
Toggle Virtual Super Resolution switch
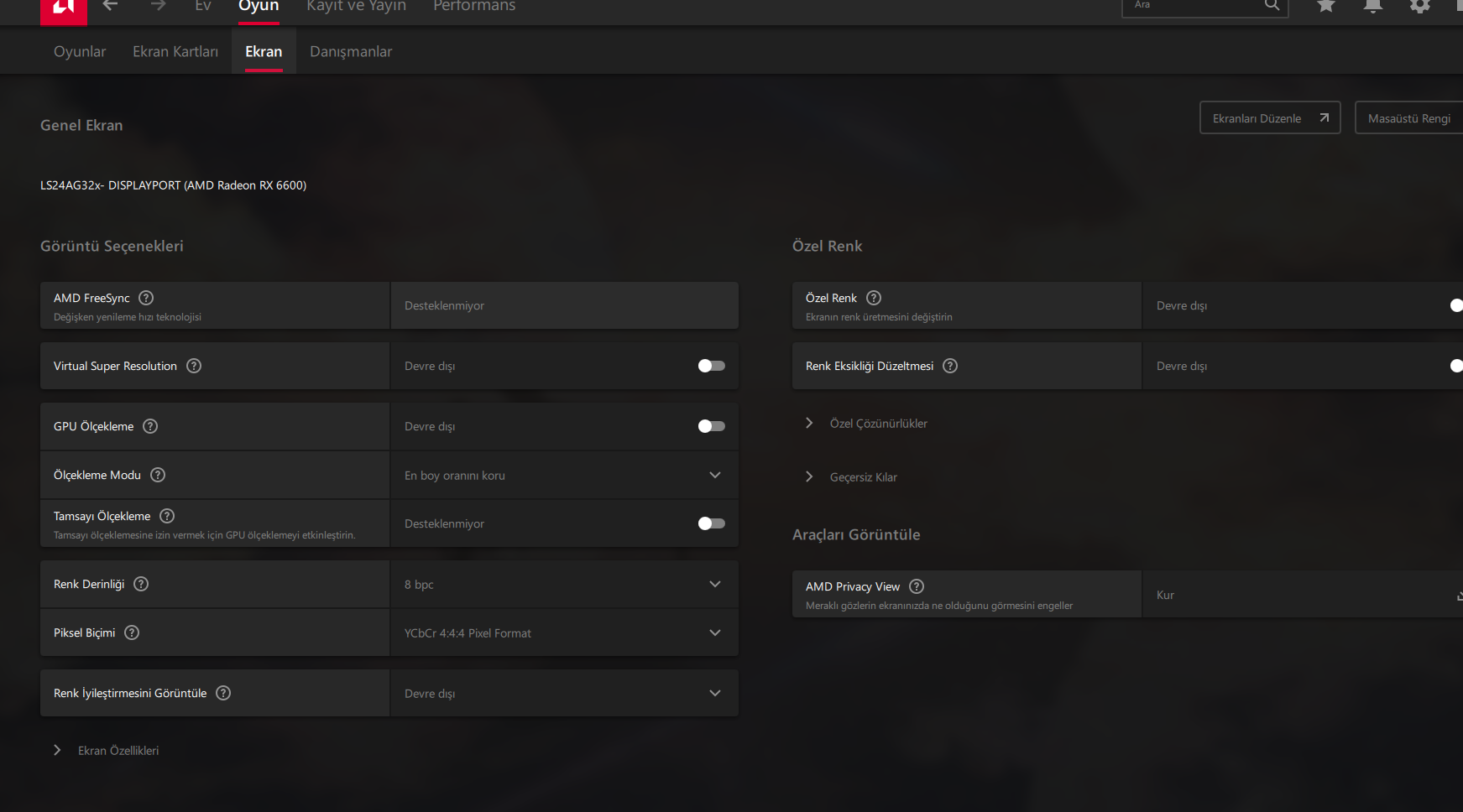712,366
